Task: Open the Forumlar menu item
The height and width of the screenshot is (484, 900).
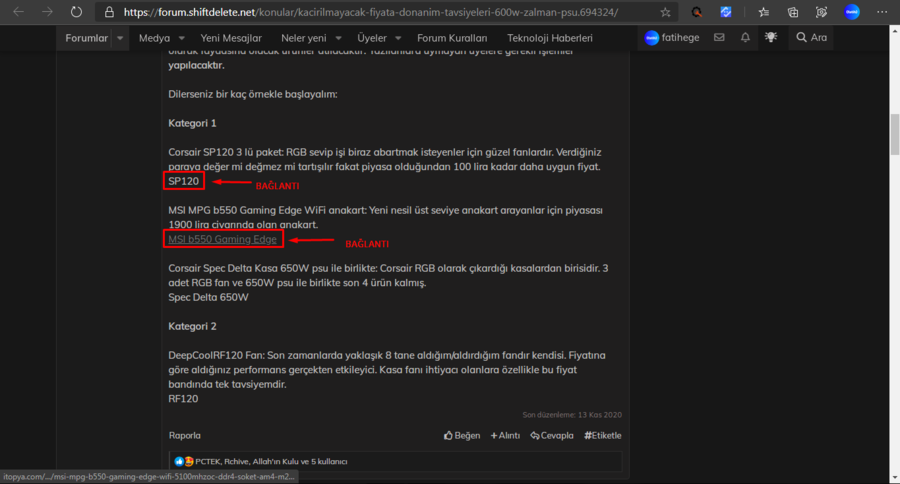Action: point(87,38)
